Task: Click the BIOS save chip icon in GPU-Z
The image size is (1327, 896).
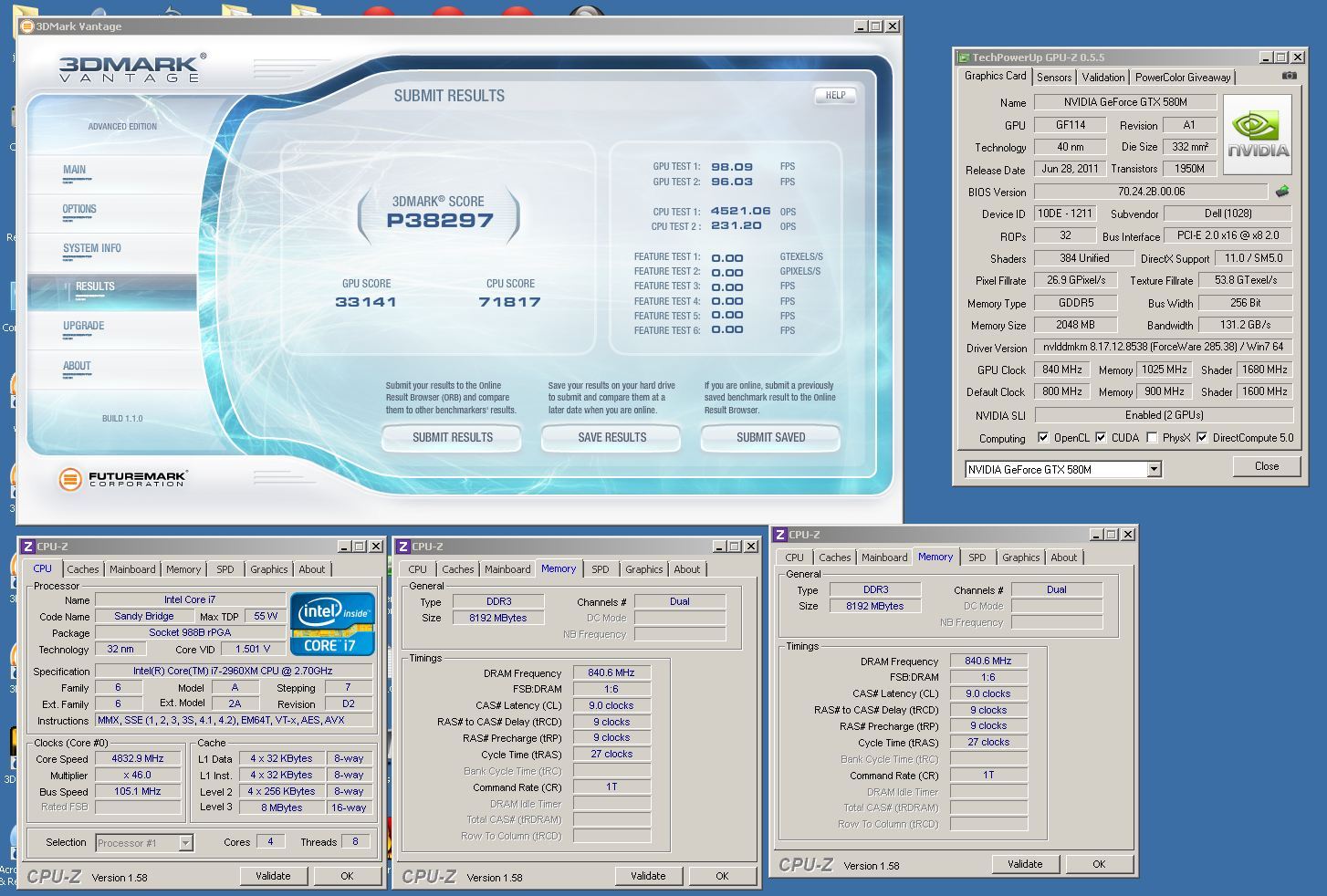Action: 1282,192
